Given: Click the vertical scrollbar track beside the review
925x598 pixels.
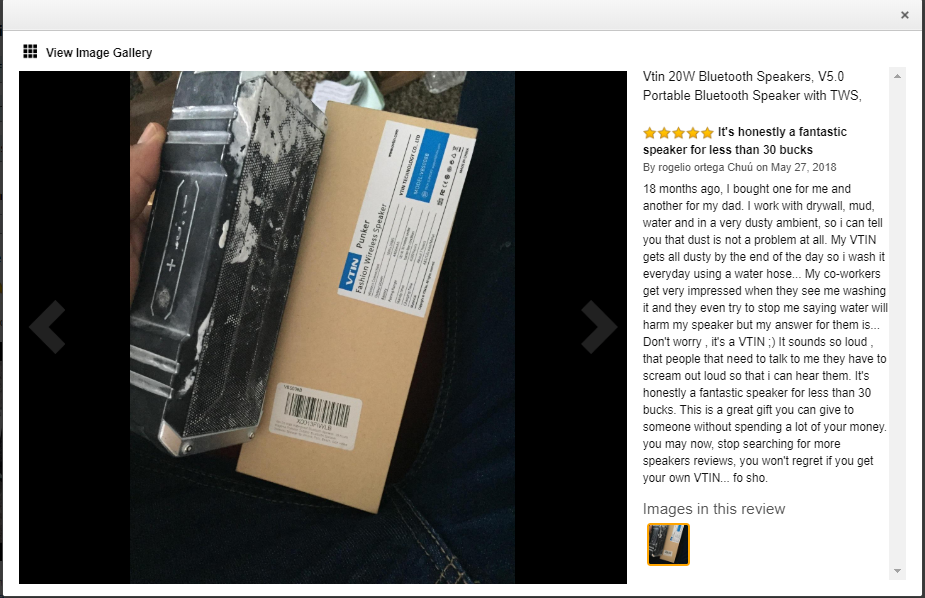Looking at the screenshot, I should (897, 323).
